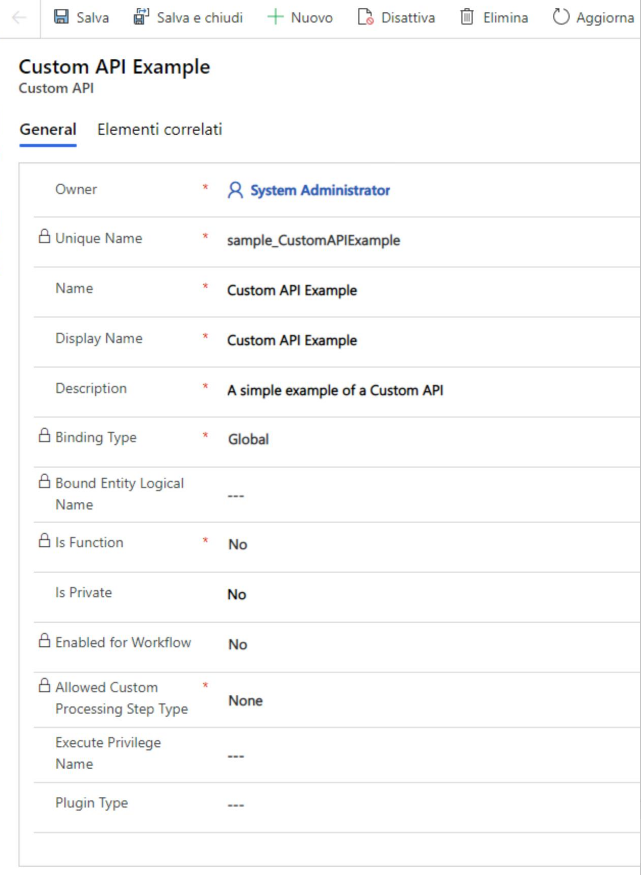Click the Plugin Type field
Image resolution: width=641 pixels, height=875 pixels.
237,803
